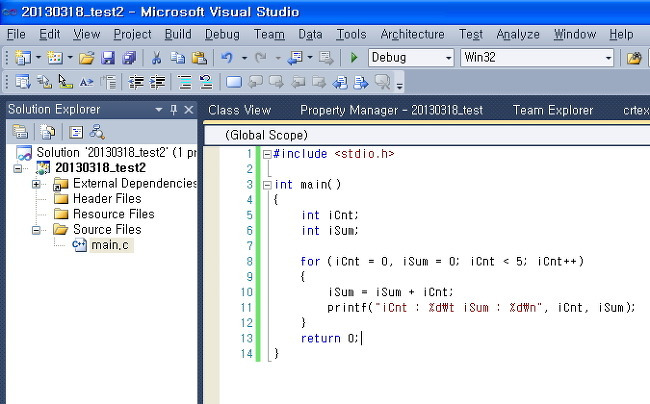
Task: Open the Project menu
Action: (x=133, y=34)
